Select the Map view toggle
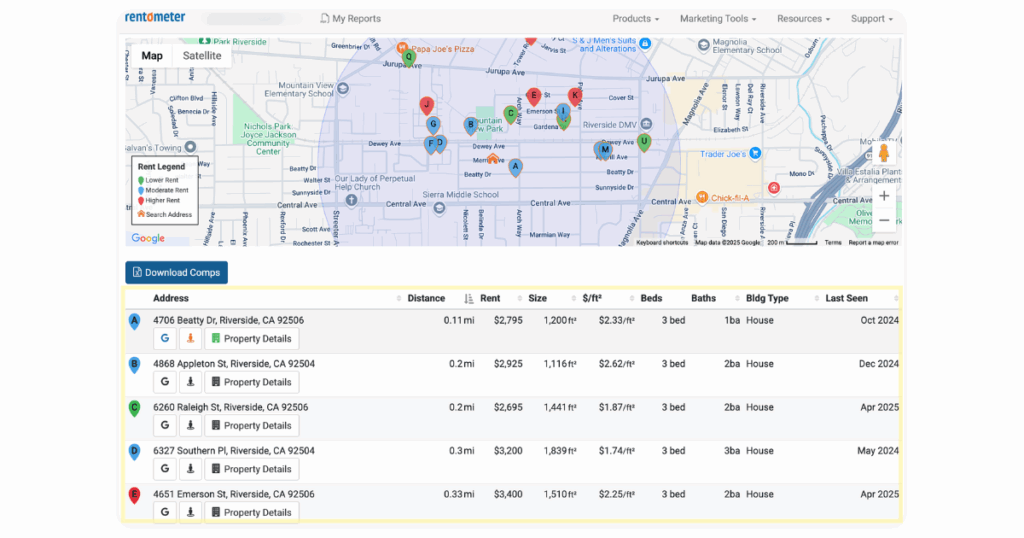Image resolution: width=1024 pixels, height=538 pixels. (152, 56)
